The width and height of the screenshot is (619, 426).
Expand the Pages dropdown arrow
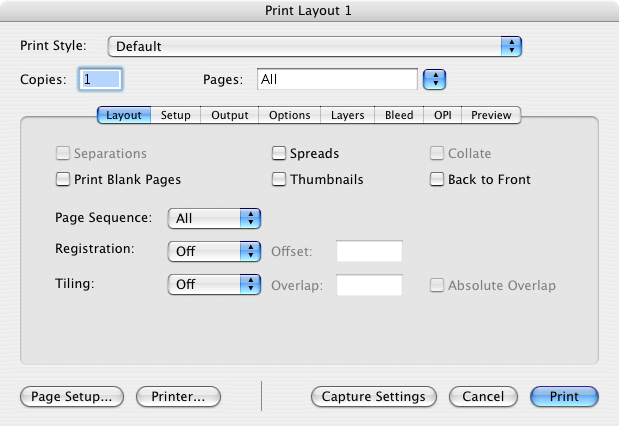434,79
